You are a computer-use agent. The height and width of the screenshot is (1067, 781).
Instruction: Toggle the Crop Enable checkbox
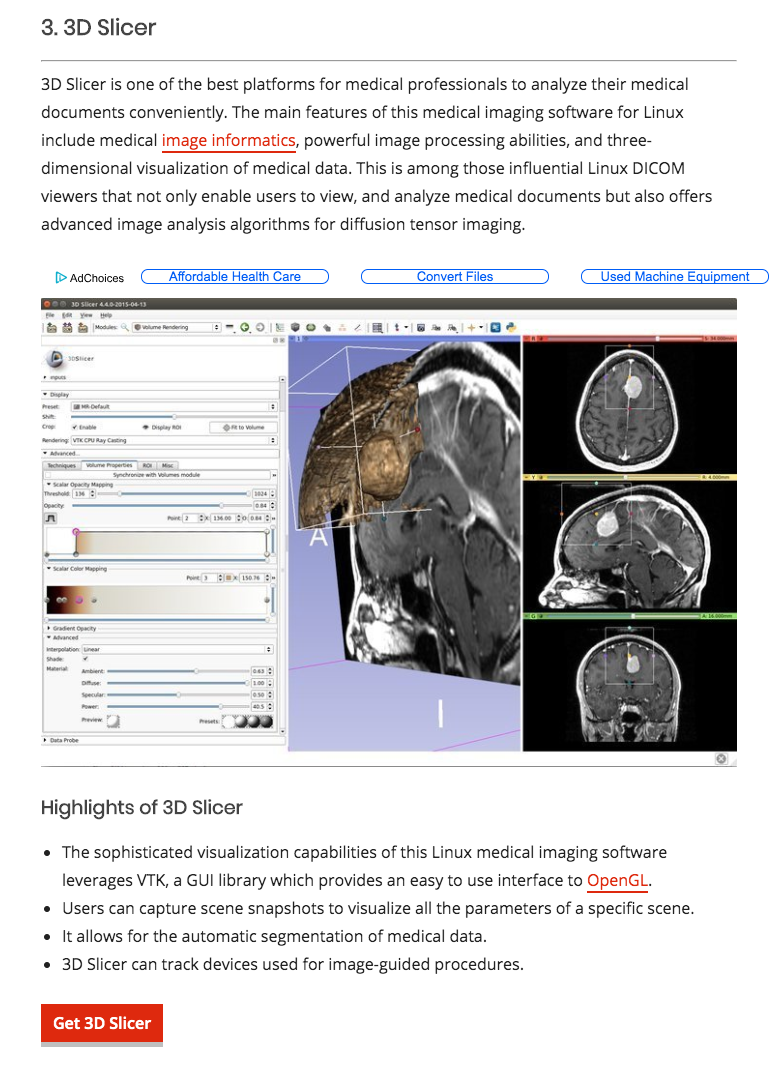tap(75, 427)
